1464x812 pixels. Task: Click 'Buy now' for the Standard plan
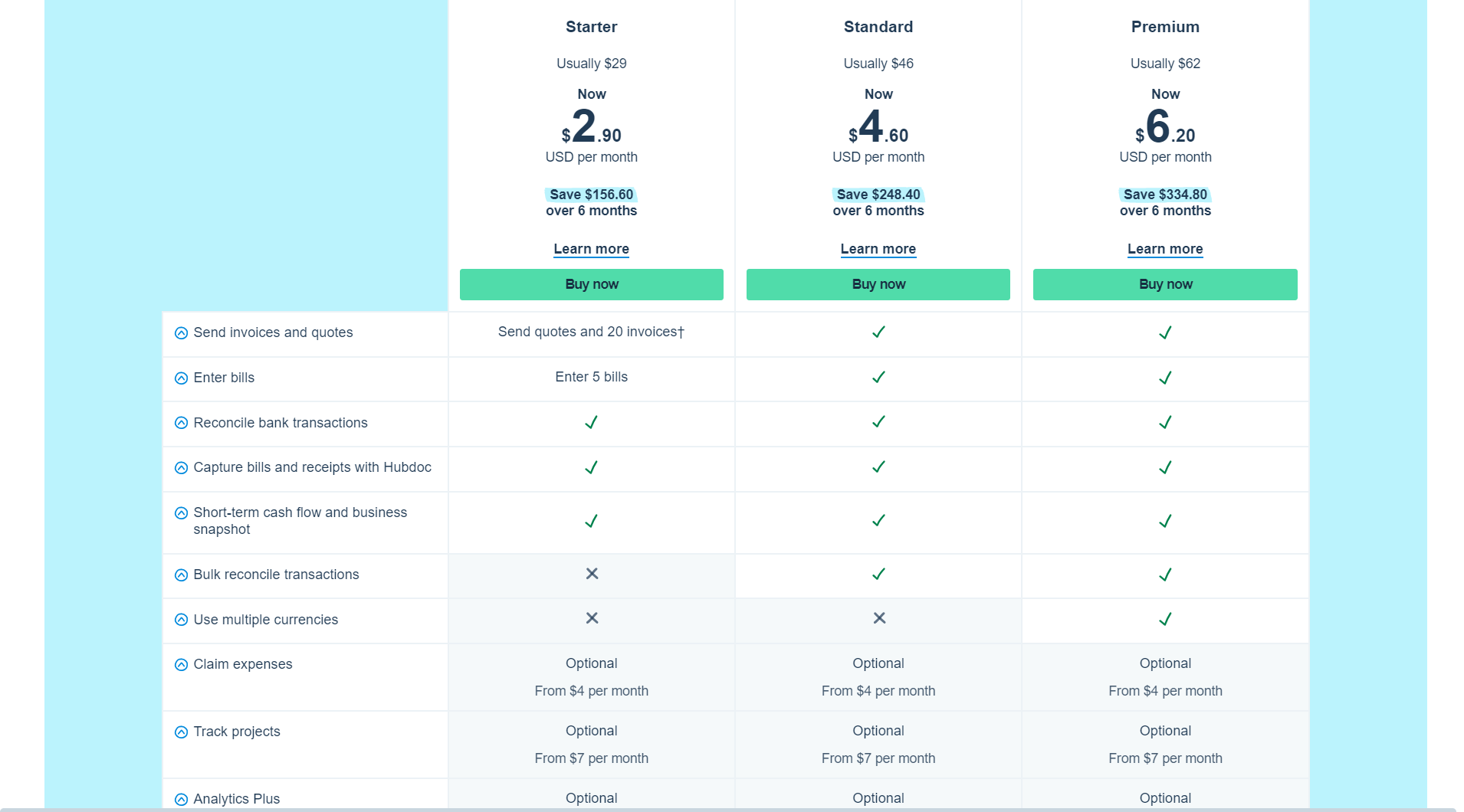coord(878,284)
